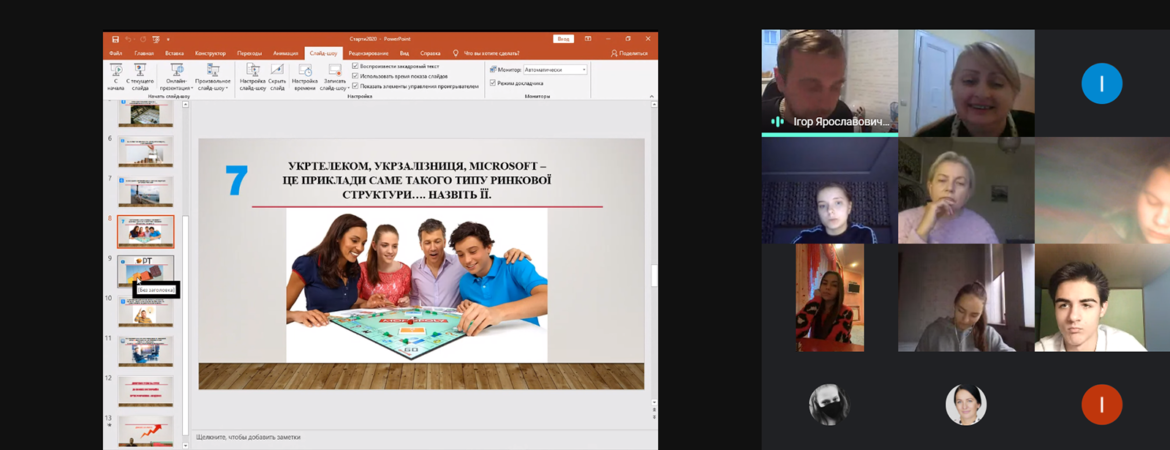Click the notes field 'Щелкните, чтобы добавить заметки'
1170x450 pixels.
coord(248,437)
